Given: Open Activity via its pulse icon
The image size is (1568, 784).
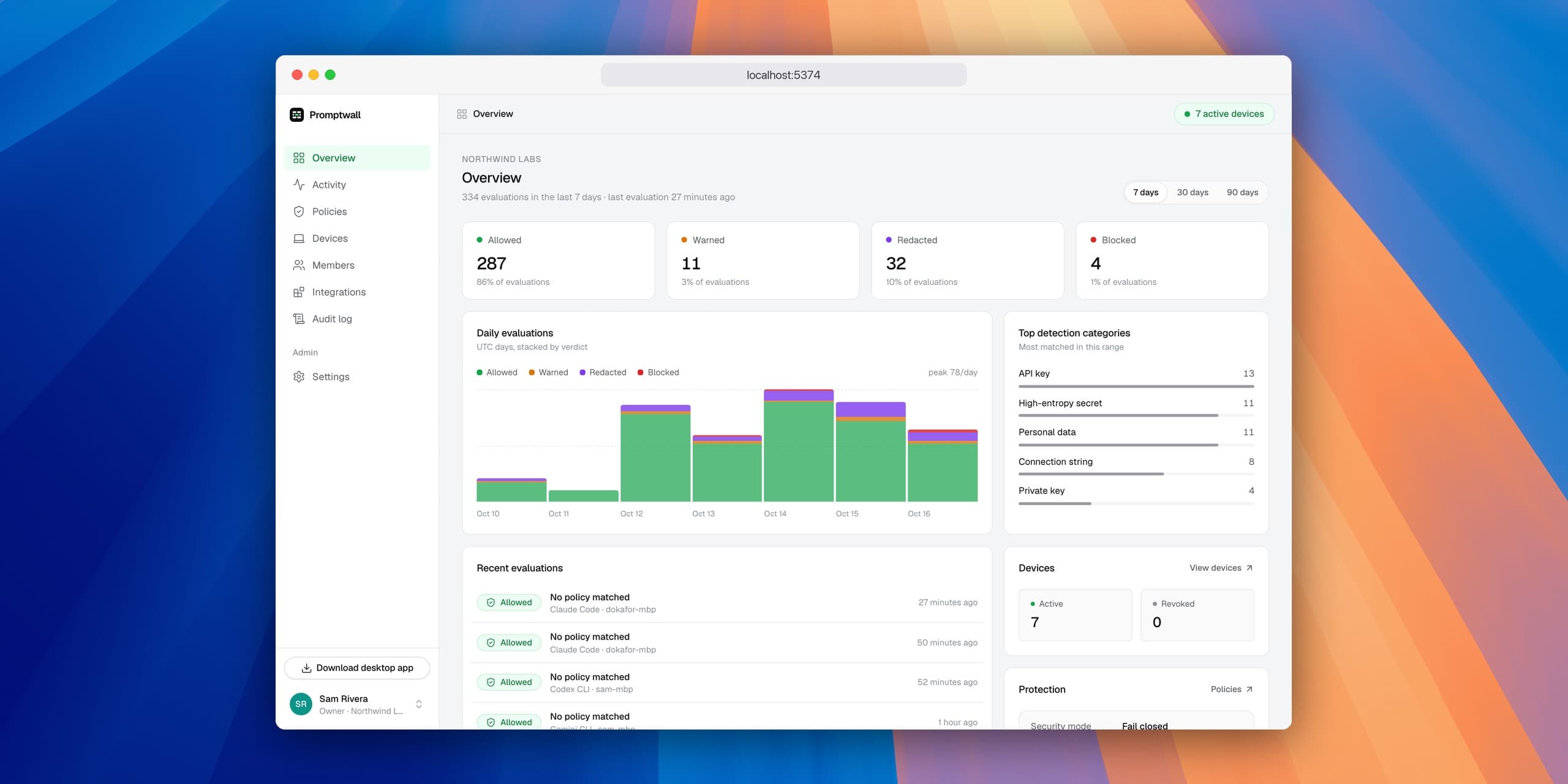Looking at the screenshot, I should [299, 184].
